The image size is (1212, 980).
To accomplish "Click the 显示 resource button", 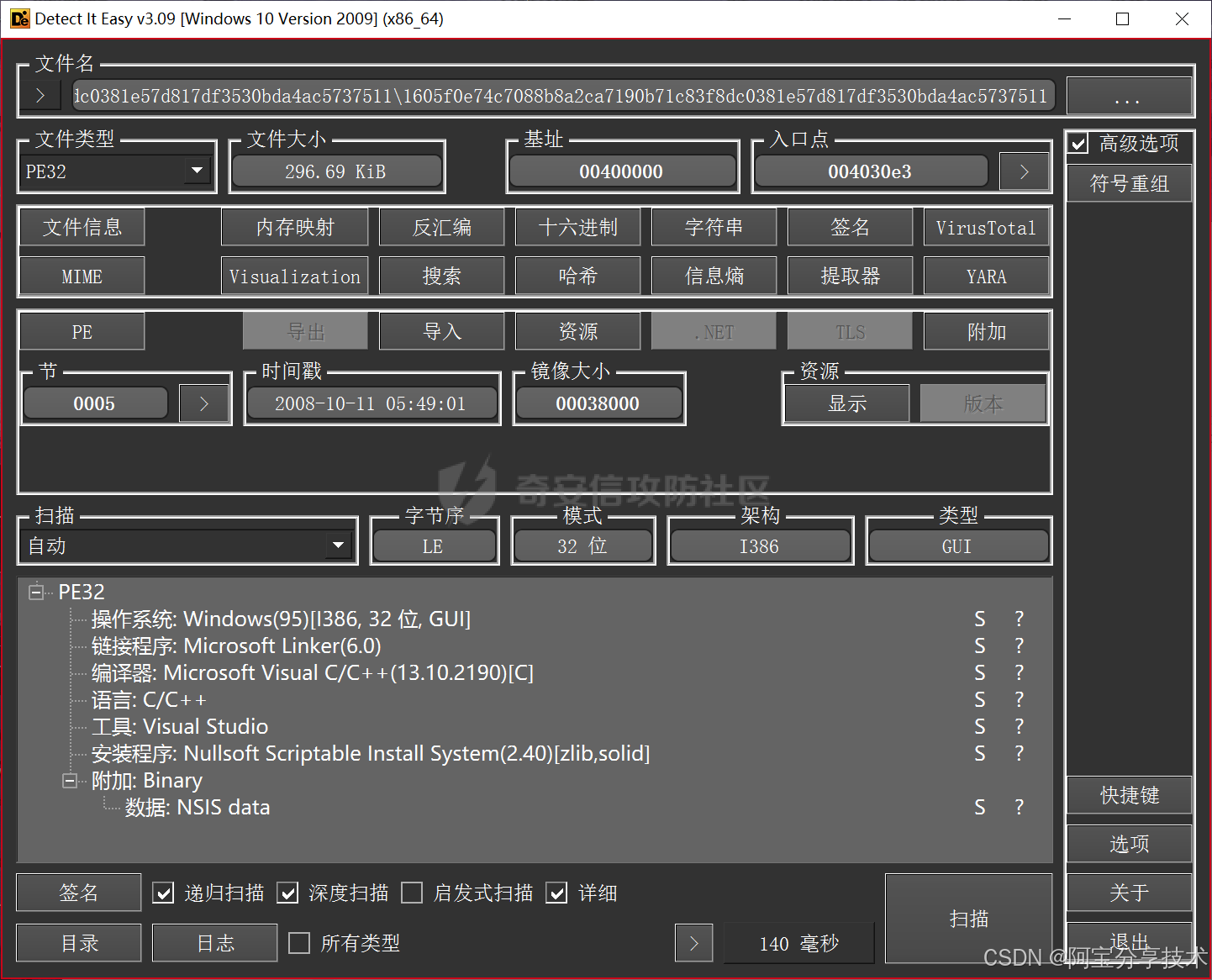I will 847,403.
